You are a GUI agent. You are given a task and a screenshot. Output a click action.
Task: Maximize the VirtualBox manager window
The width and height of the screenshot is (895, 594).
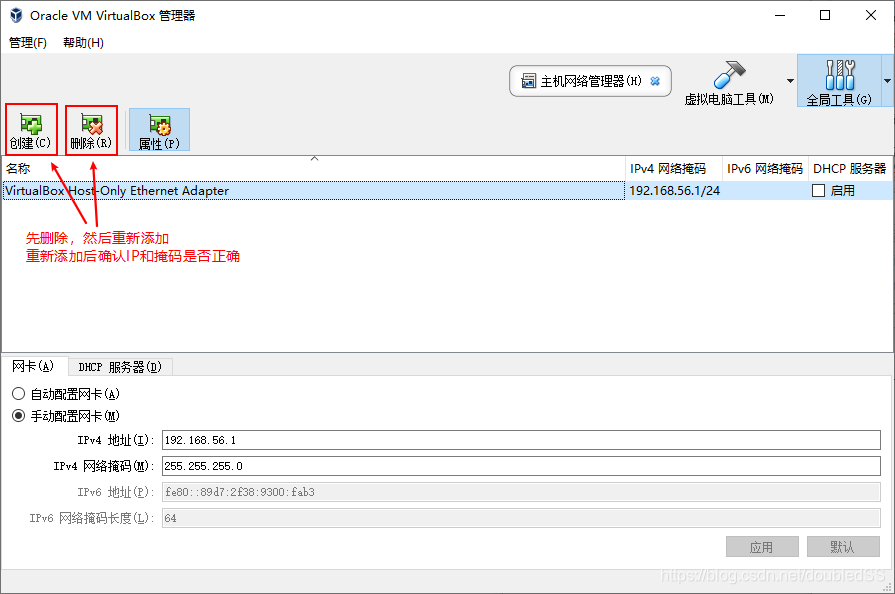tap(825, 15)
